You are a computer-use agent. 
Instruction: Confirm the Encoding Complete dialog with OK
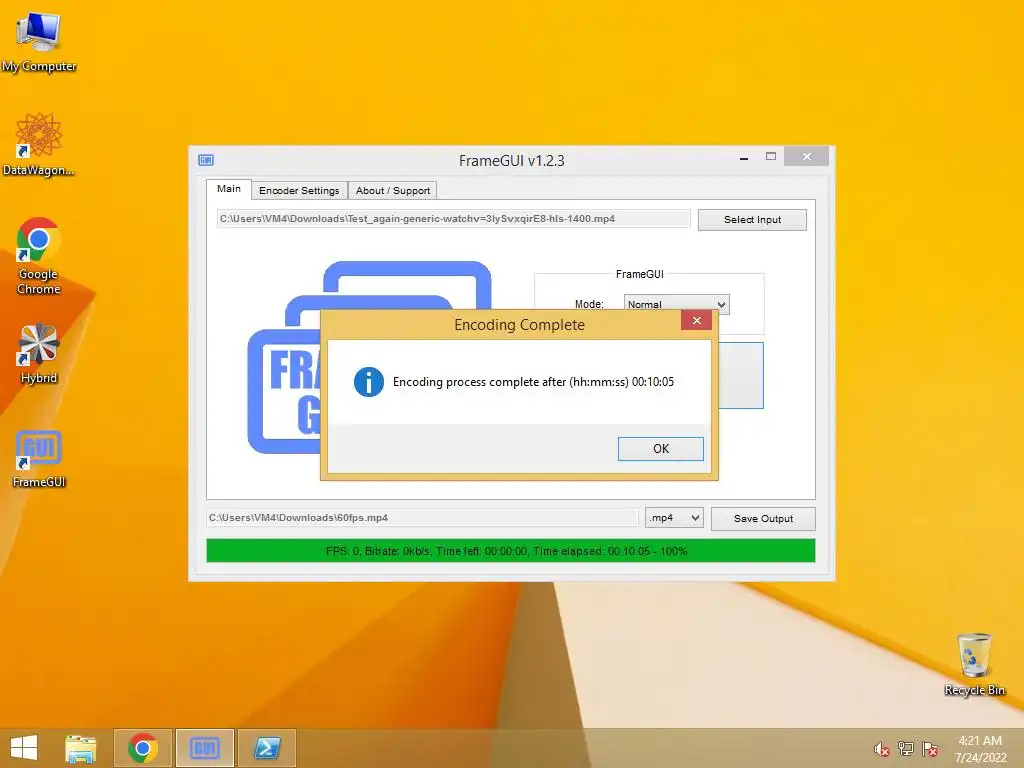click(x=661, y=449)
